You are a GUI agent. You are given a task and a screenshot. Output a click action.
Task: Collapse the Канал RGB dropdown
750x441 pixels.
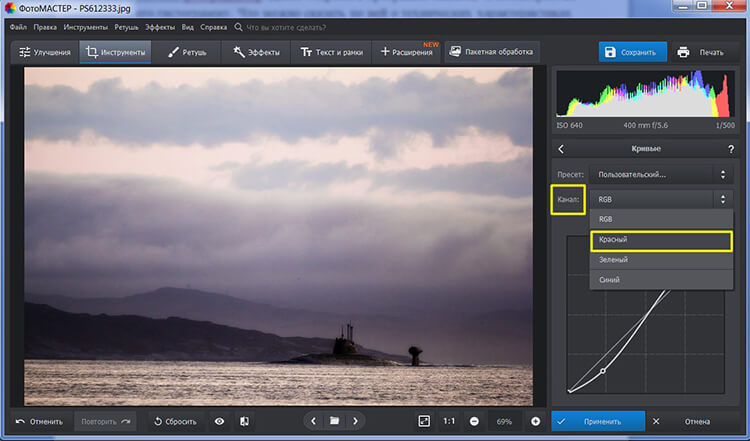click(x=662, y=199)
